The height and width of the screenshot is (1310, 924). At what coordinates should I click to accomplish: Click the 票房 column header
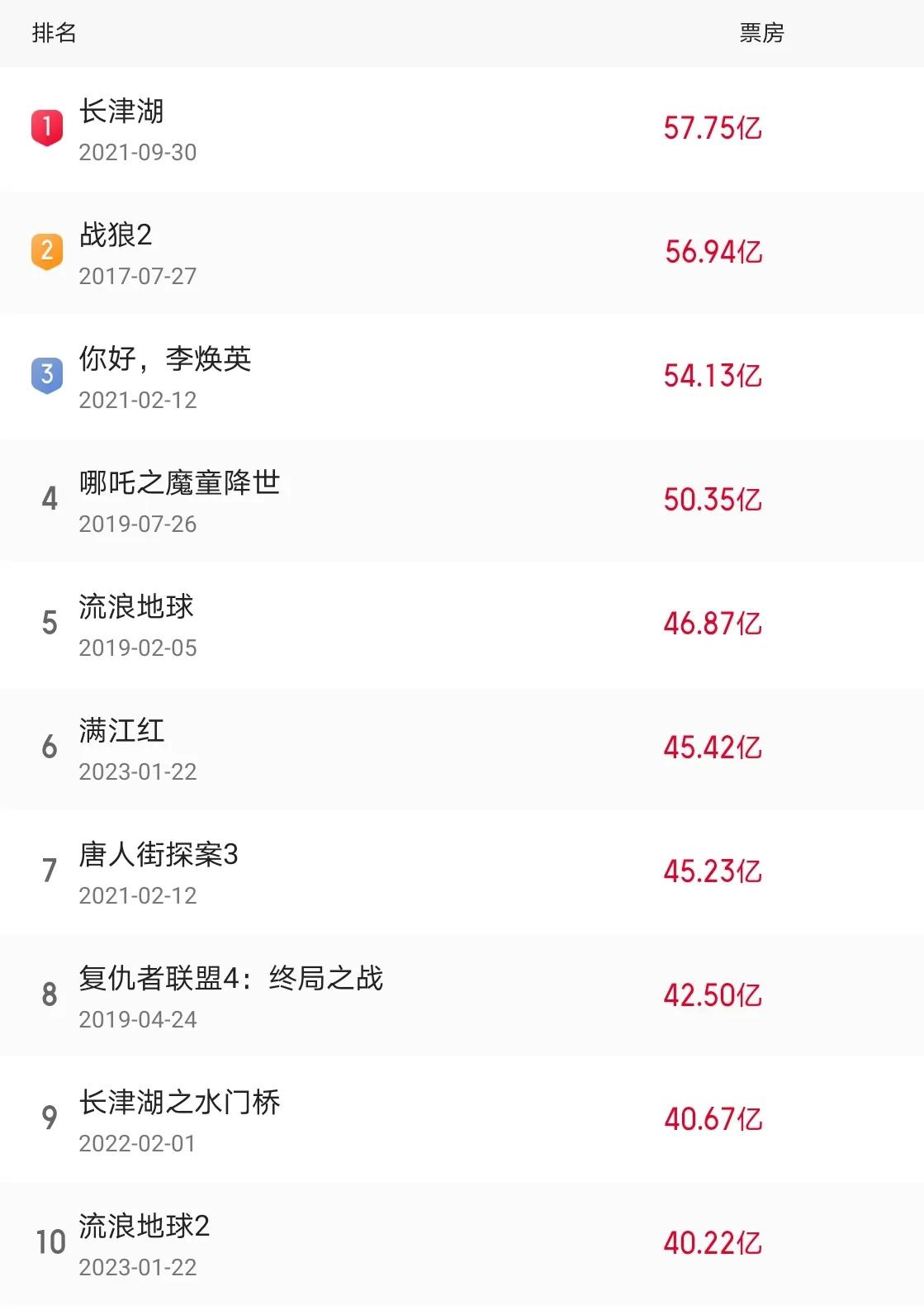[x=761, y=33]
